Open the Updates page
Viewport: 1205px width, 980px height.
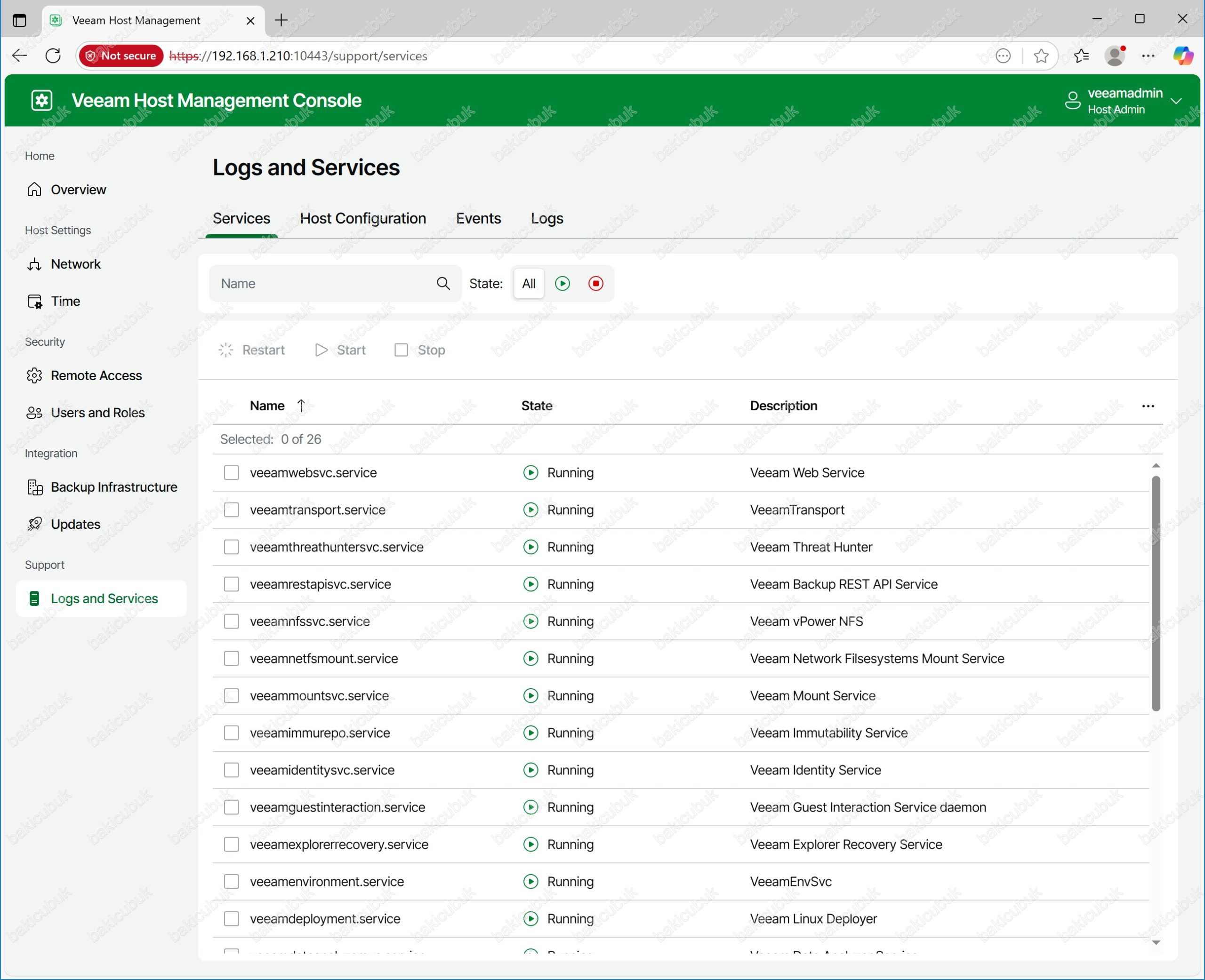tap(64, 525)
